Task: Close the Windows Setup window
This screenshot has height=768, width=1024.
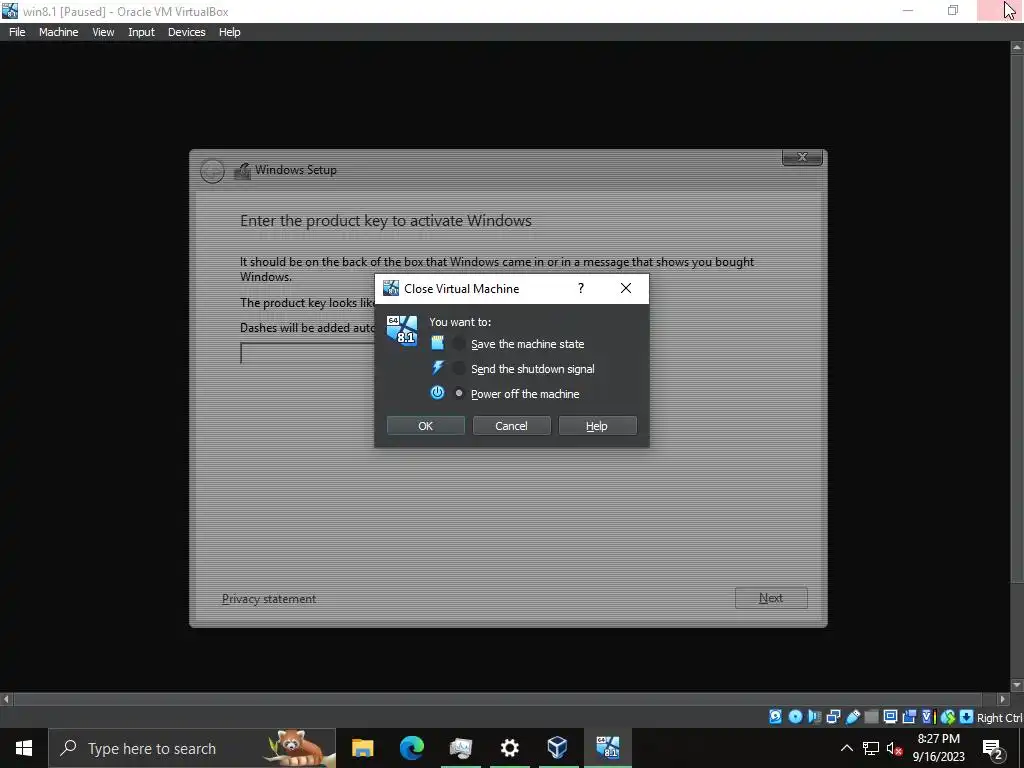Action: point(802,157)
